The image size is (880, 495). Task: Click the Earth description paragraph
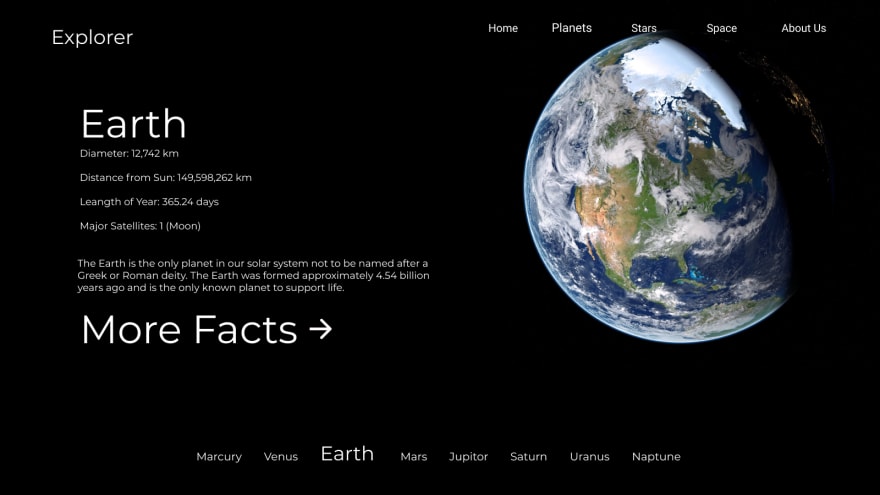click(x=253, y=276)
